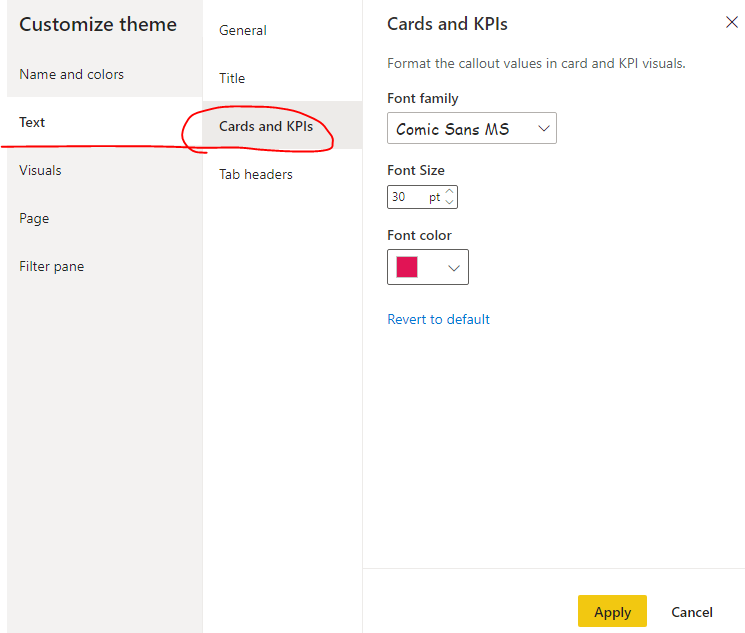Viewport: 745px width, 633px height.
Task: Click the Customize theme heading
Action: pyautogui.click(x=98, y=24)
